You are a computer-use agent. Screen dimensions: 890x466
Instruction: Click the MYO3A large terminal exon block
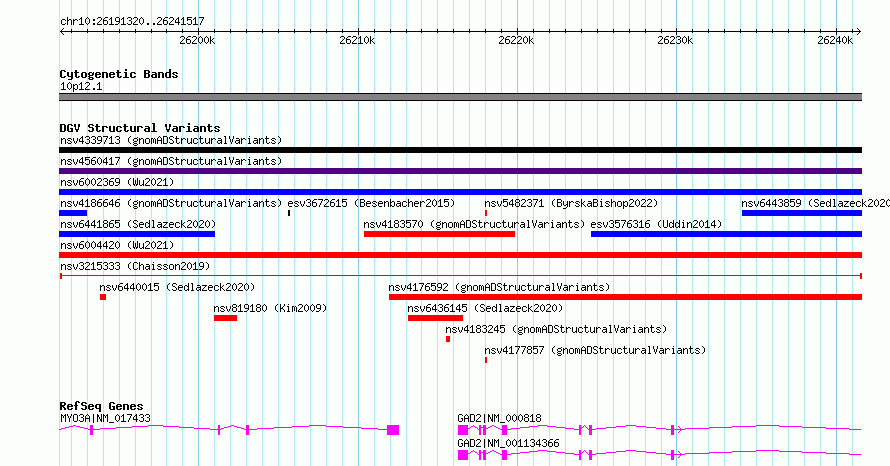(393, 430)
